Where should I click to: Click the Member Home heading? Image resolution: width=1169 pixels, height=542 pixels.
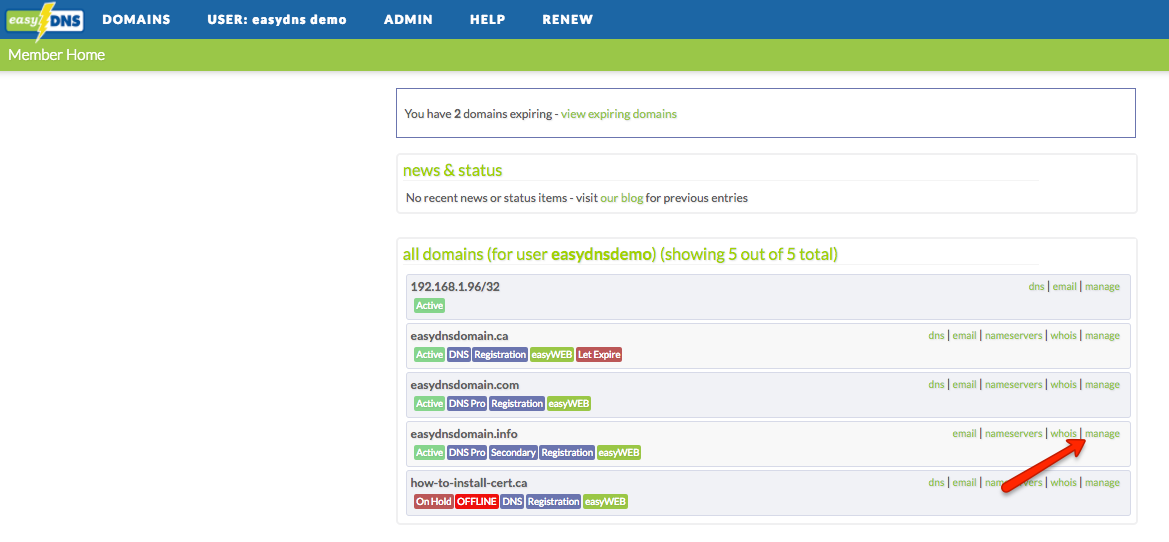pyautogui.click(x=57, y=55)
